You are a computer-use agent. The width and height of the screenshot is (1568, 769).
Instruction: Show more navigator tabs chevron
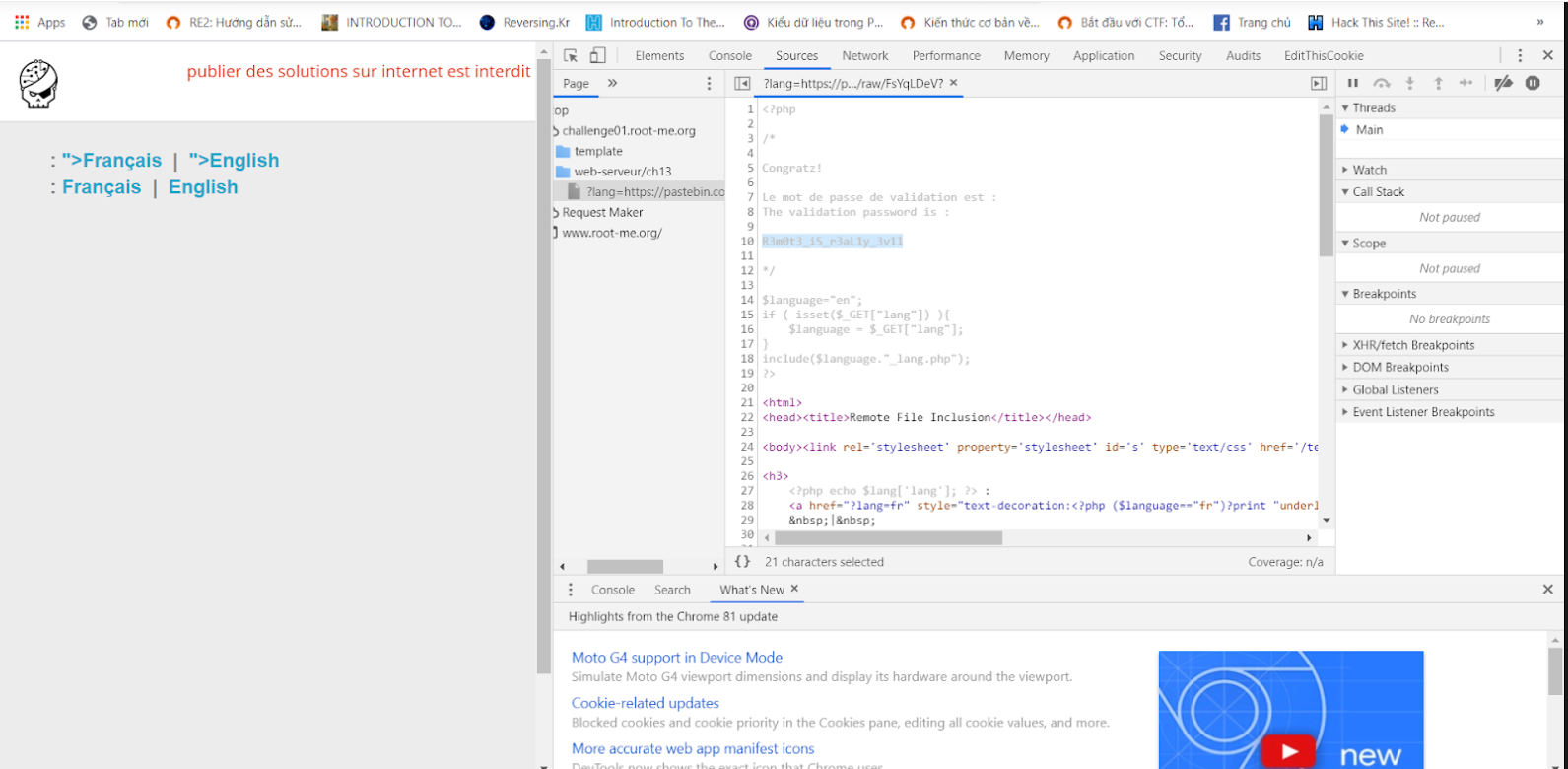pos(612,84)
